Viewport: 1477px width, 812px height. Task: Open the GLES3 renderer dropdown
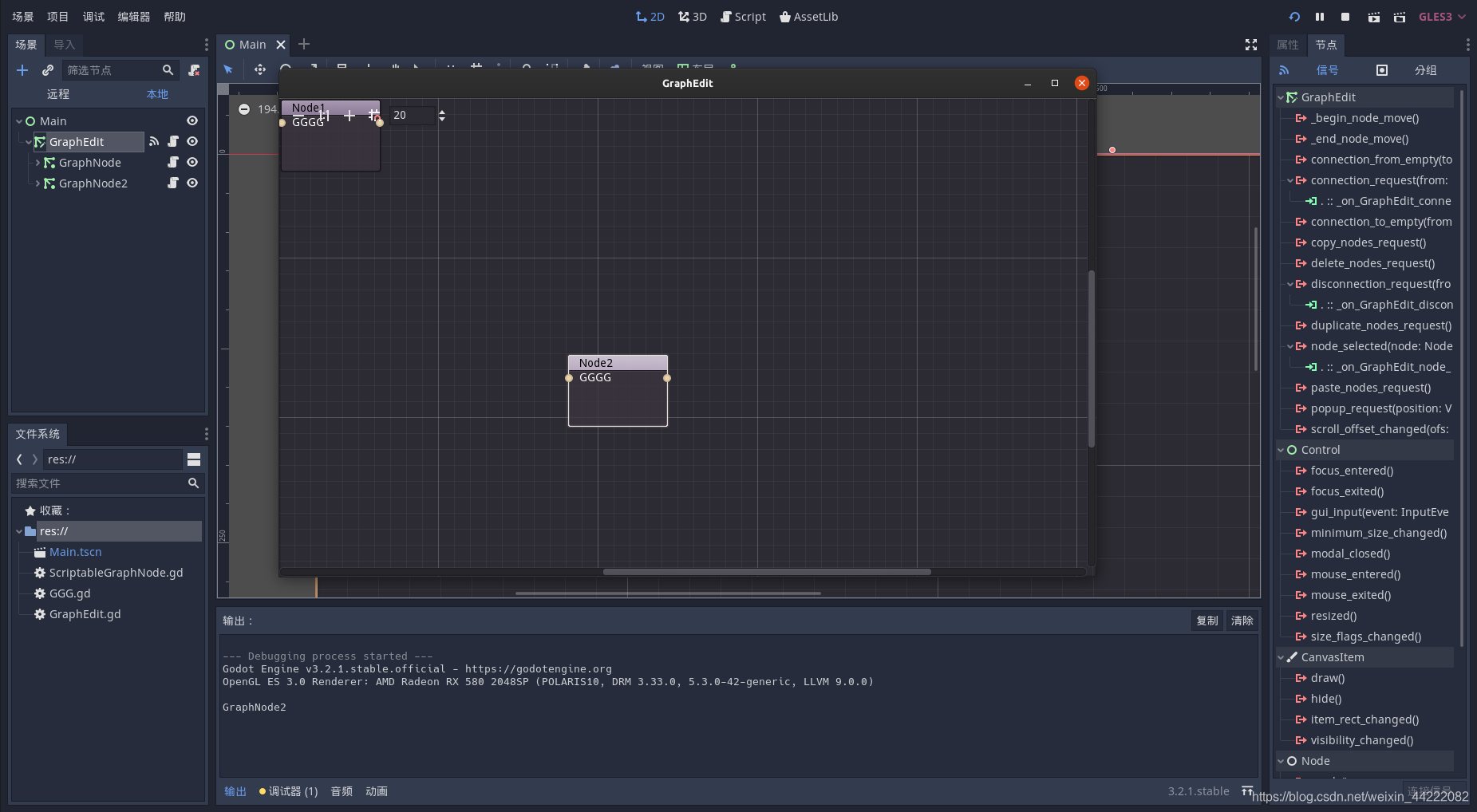[x=1441, y=16]
